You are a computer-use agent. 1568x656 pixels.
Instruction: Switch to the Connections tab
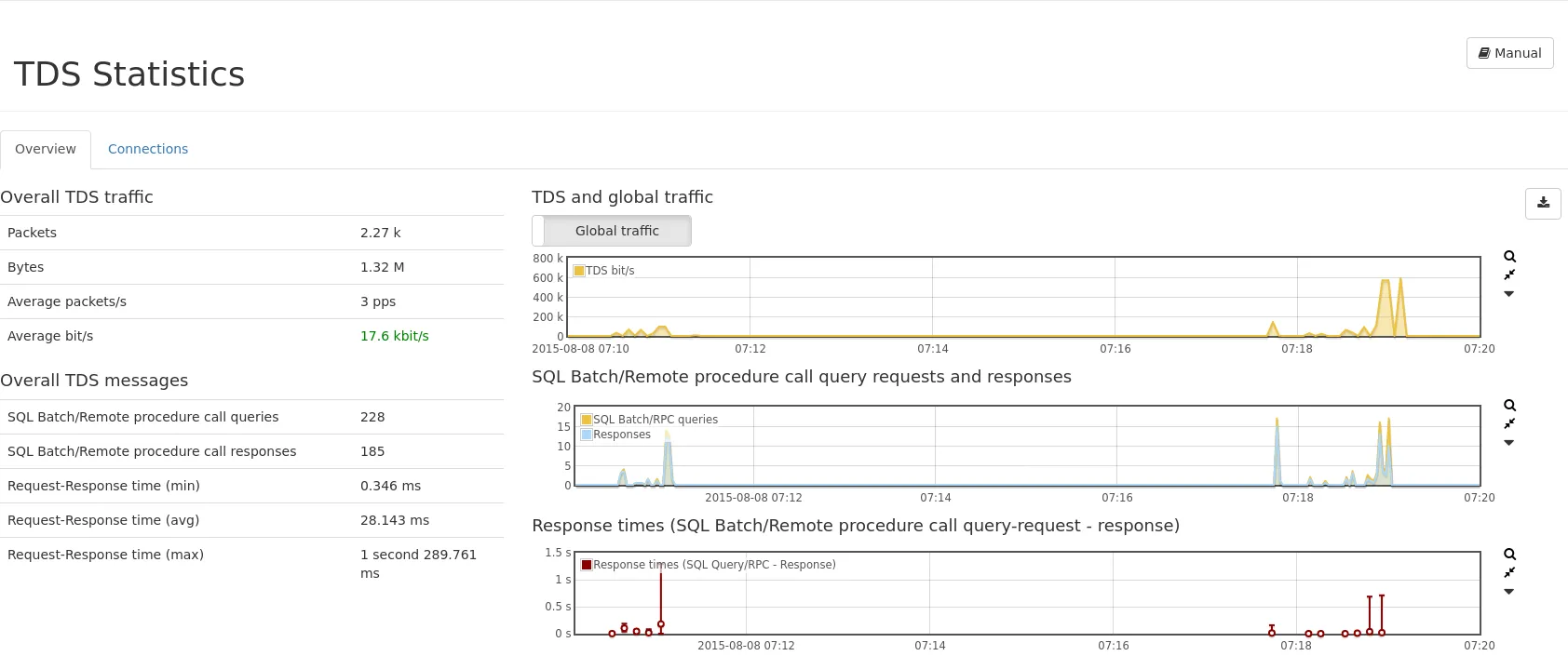click(148, 149)
